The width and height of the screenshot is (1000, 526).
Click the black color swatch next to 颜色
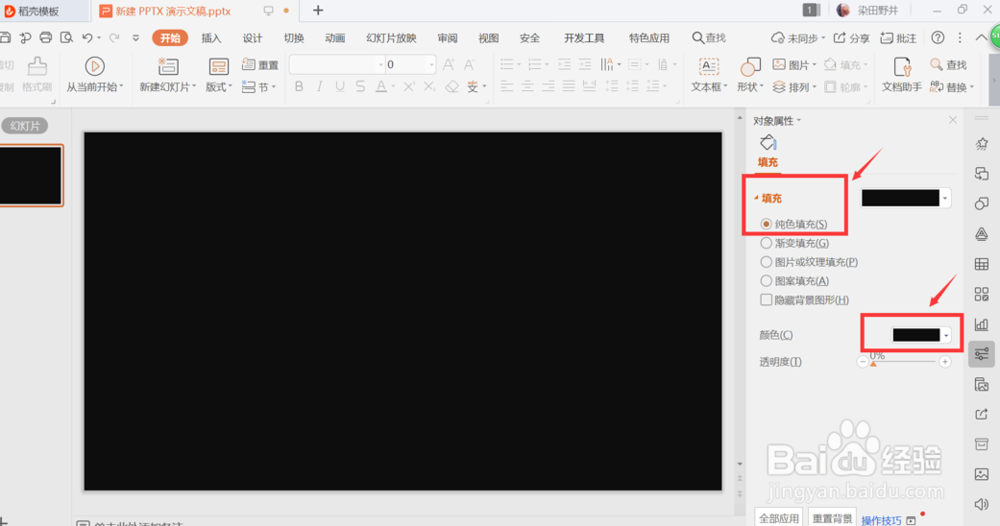916,335
